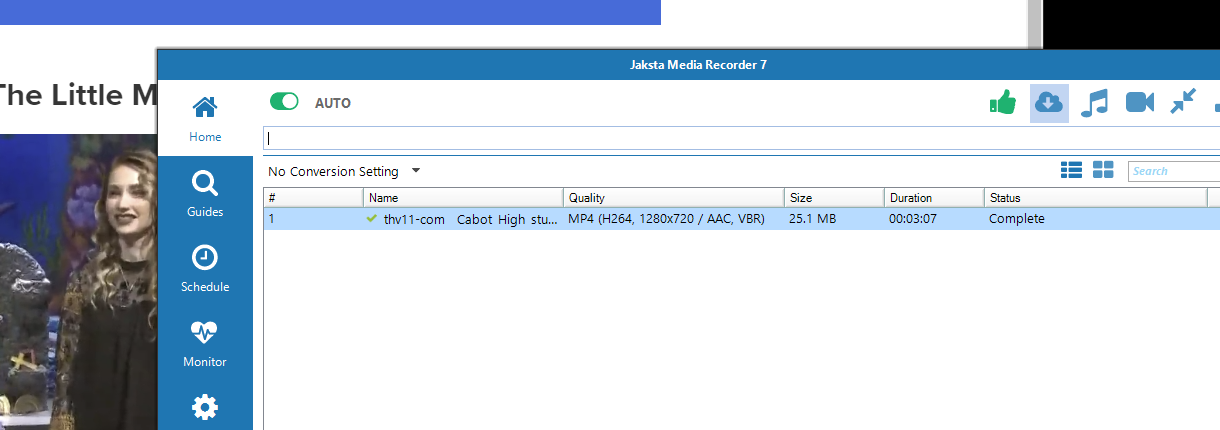Click the video camera record icon
This screenshot has width=1220, height=430.
click(x=1140, y=102)
